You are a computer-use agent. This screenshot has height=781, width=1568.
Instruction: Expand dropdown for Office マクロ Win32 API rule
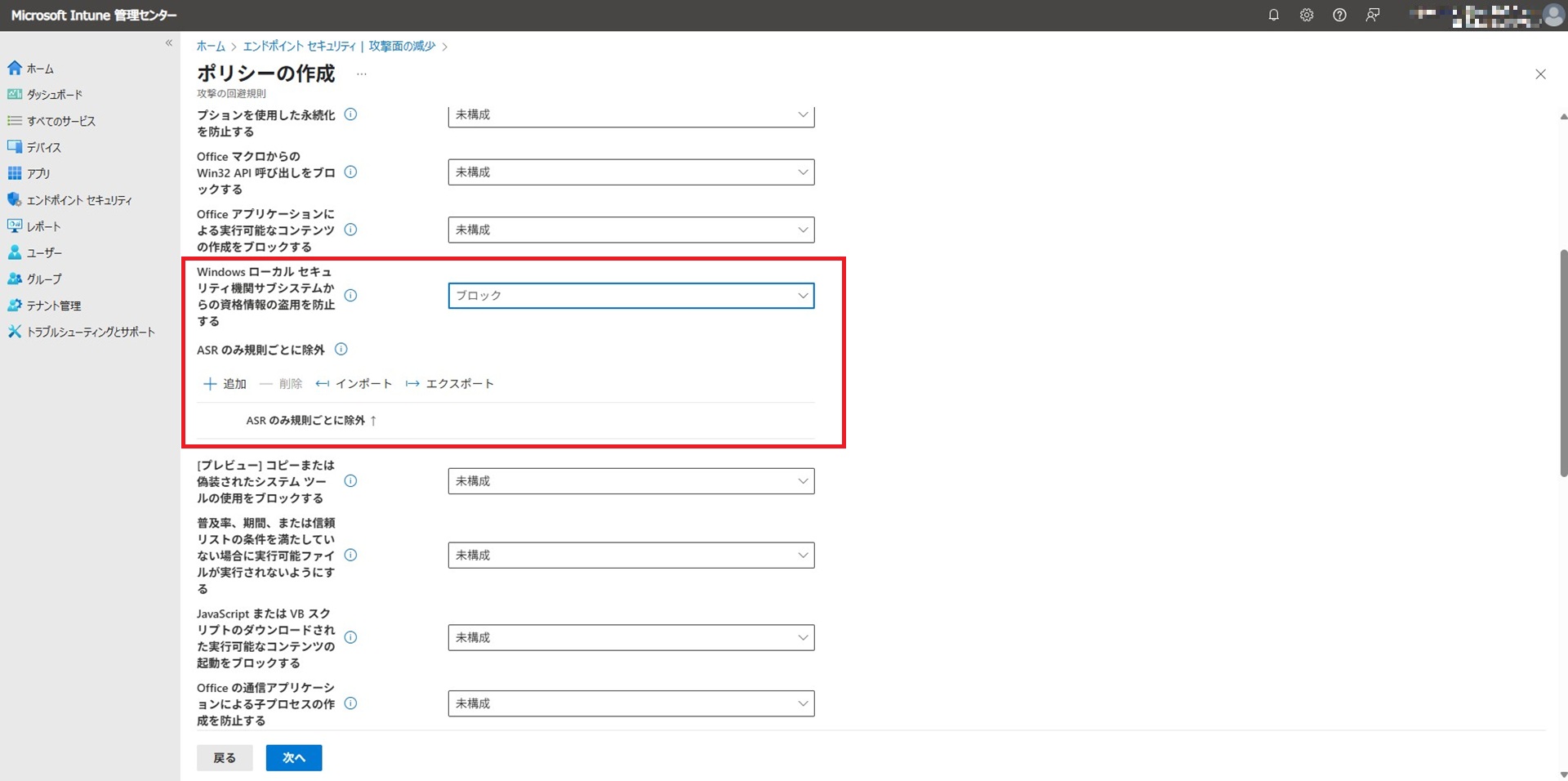pos(630,172)
